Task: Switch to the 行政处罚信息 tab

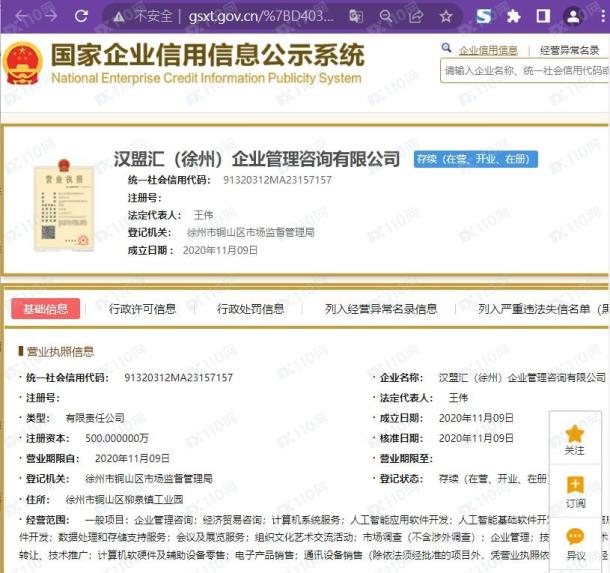Action: pos(250,309)
